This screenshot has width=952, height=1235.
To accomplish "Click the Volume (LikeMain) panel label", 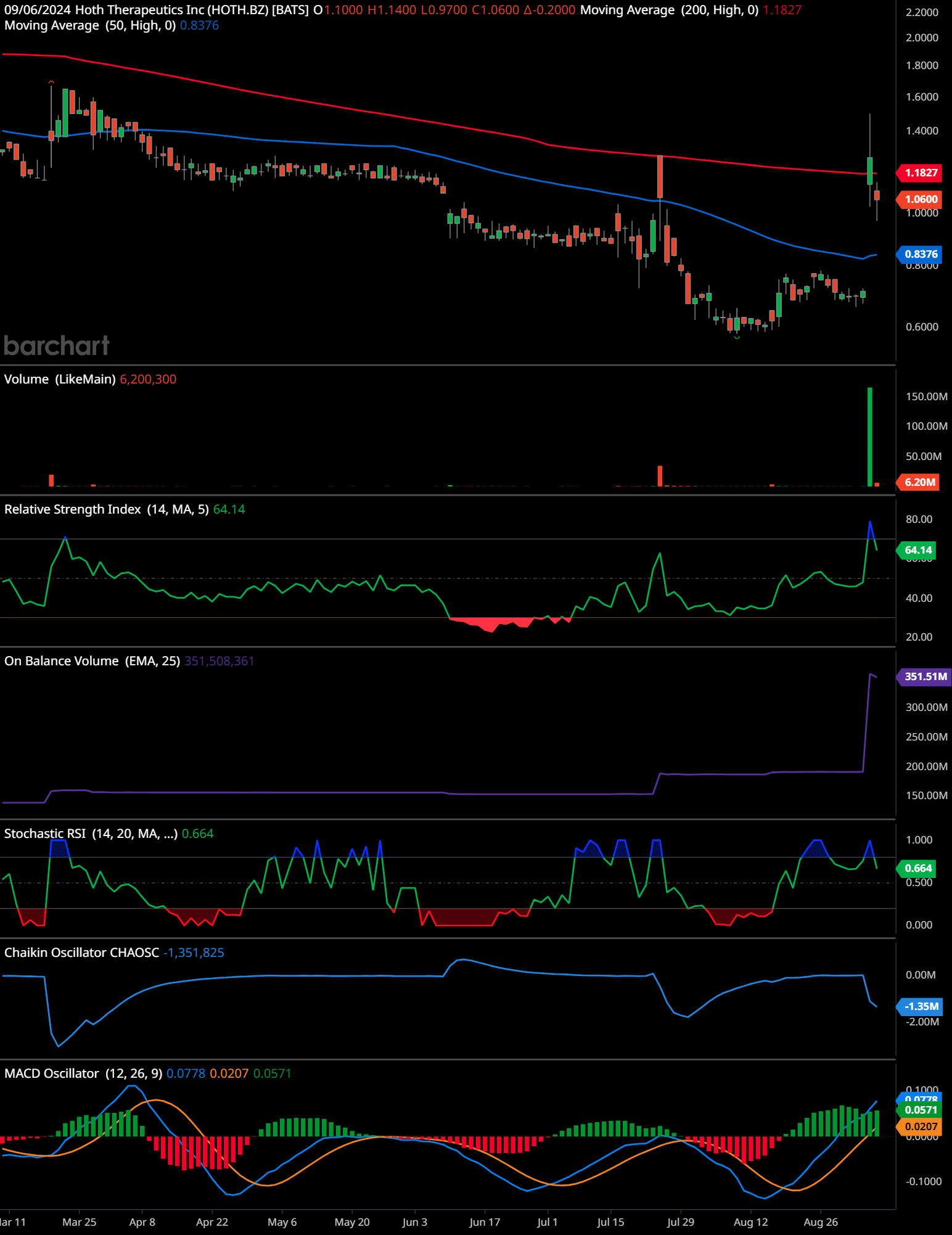I will [60, 379].
